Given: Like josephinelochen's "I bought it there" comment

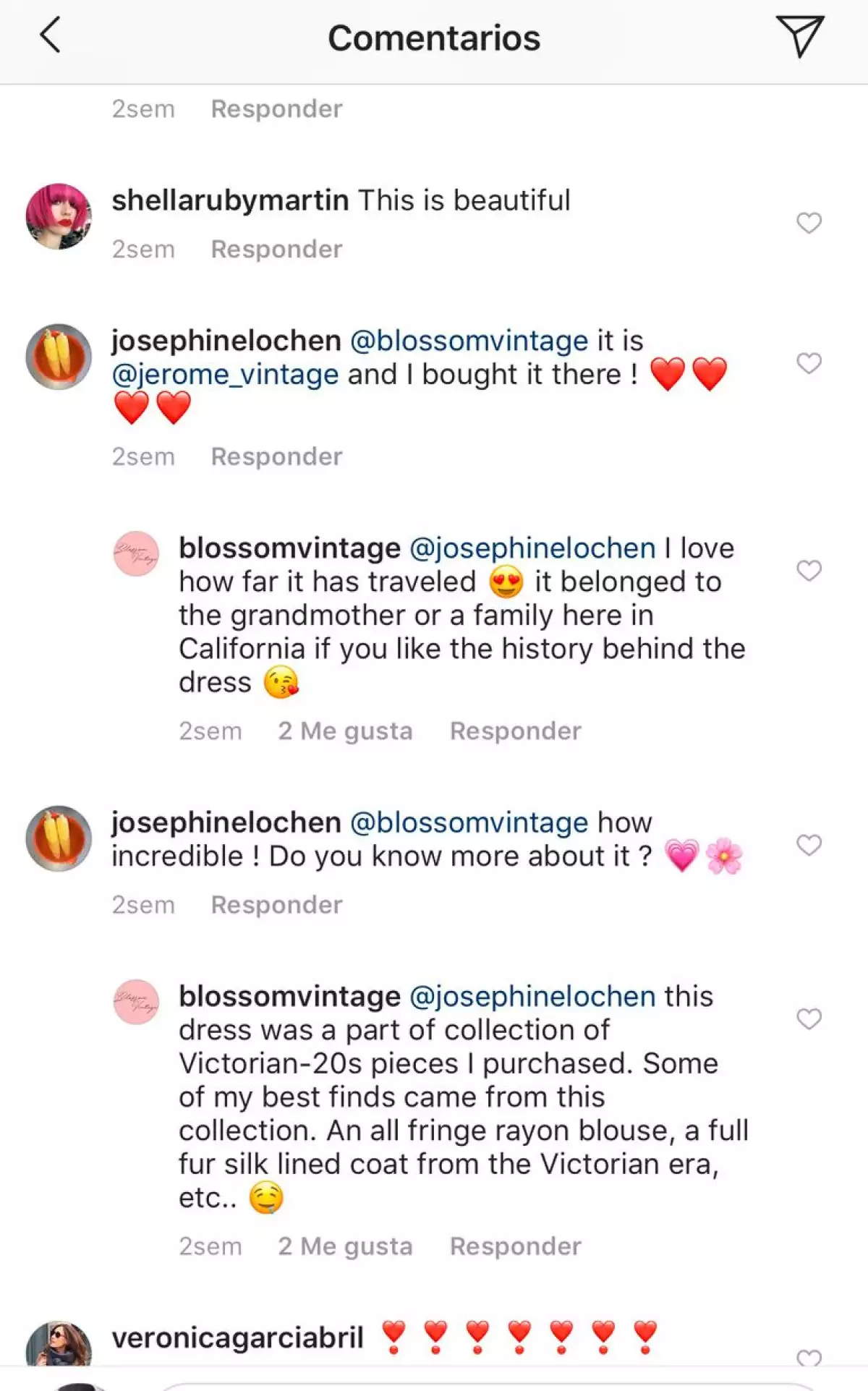Looking at the screenshot, I should (x=809, y=363).
